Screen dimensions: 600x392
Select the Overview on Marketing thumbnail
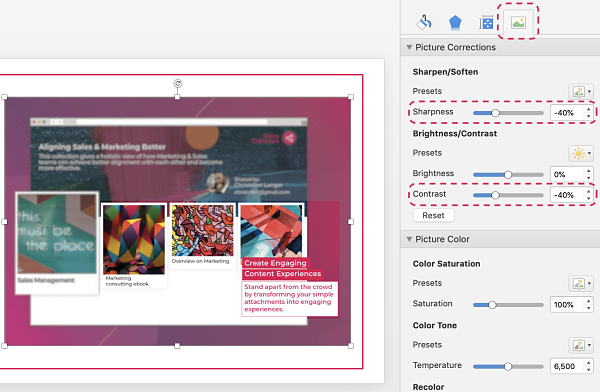tap(202, 230)
